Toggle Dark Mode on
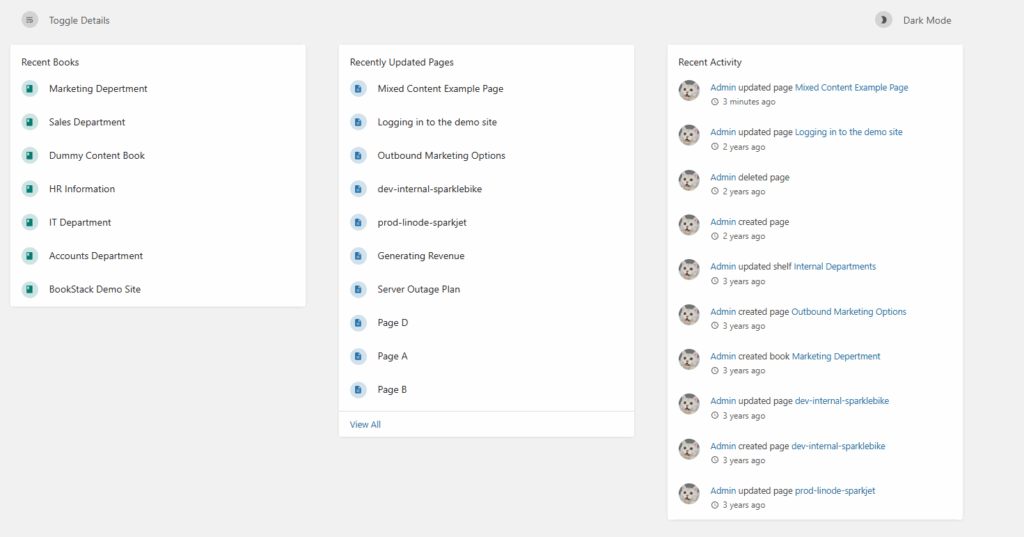Screen dimensions: 1024x537 (926, 20)
